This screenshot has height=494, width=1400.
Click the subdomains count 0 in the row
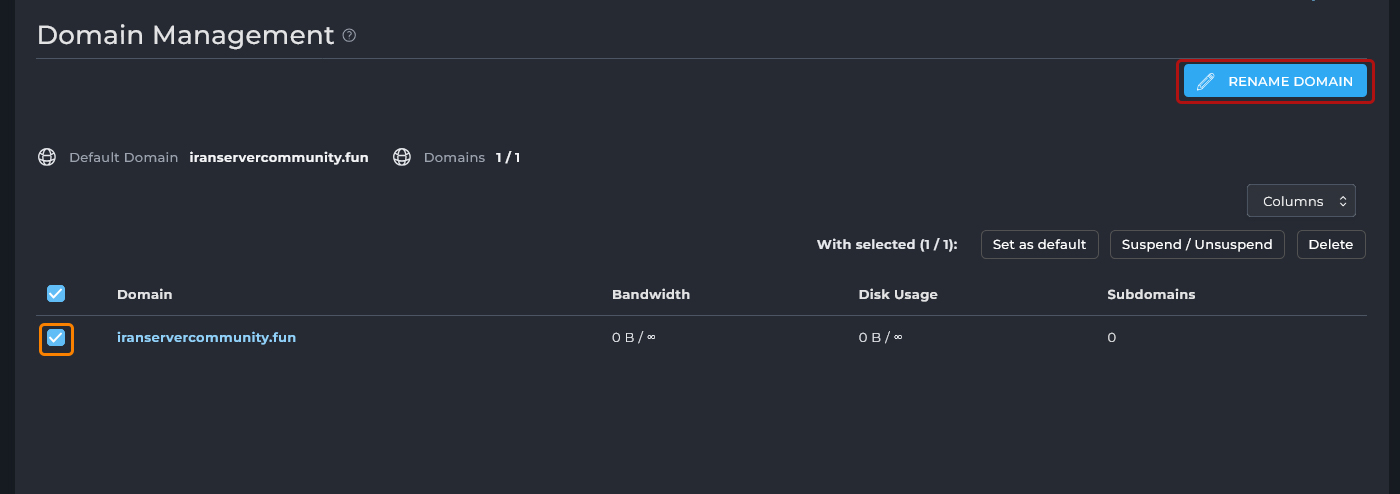pyautogui.click(x=1111, y=338)
